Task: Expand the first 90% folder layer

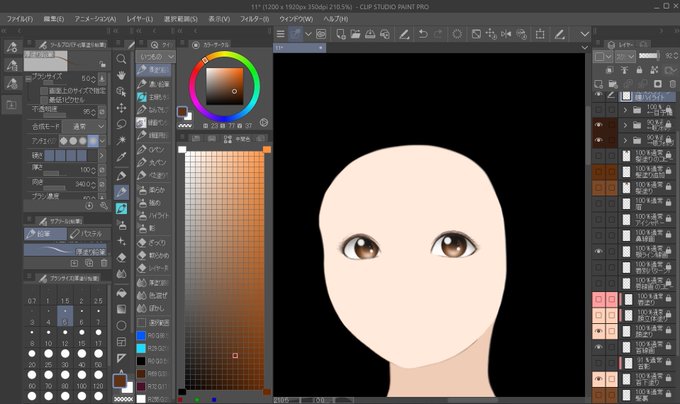Action: point(625,125)
